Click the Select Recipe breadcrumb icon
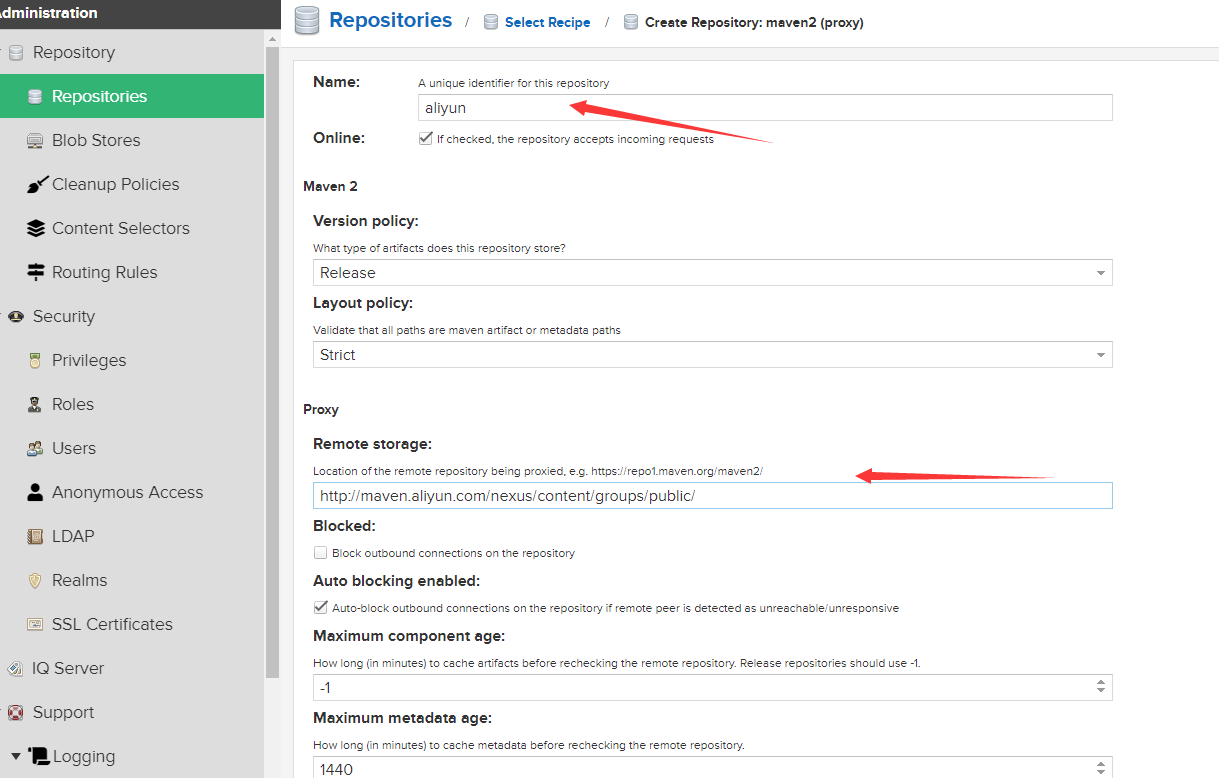Viewport: 1219px width, 778px height. click(x=491, y=22)
